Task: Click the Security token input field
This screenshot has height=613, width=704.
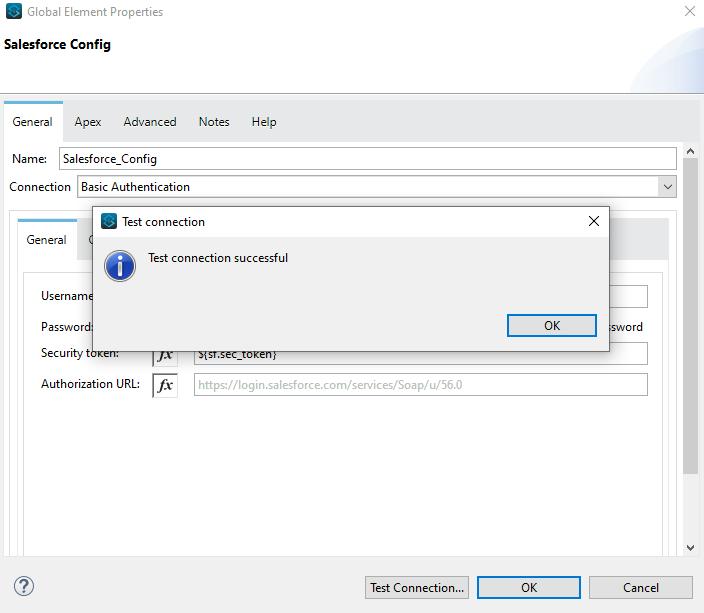Action: coord(421,358)
